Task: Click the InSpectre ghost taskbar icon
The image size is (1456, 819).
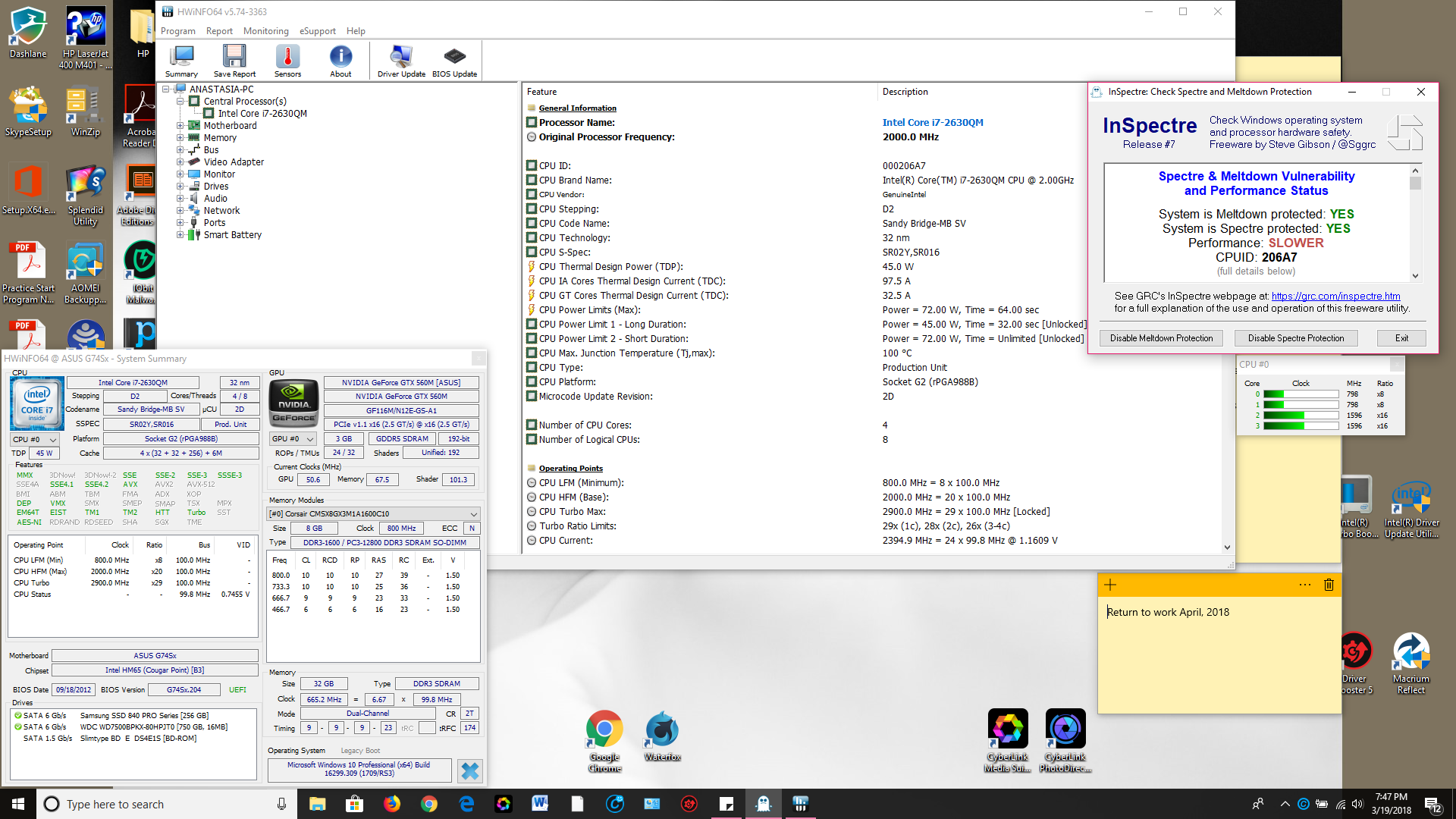Action: [763, 804]
